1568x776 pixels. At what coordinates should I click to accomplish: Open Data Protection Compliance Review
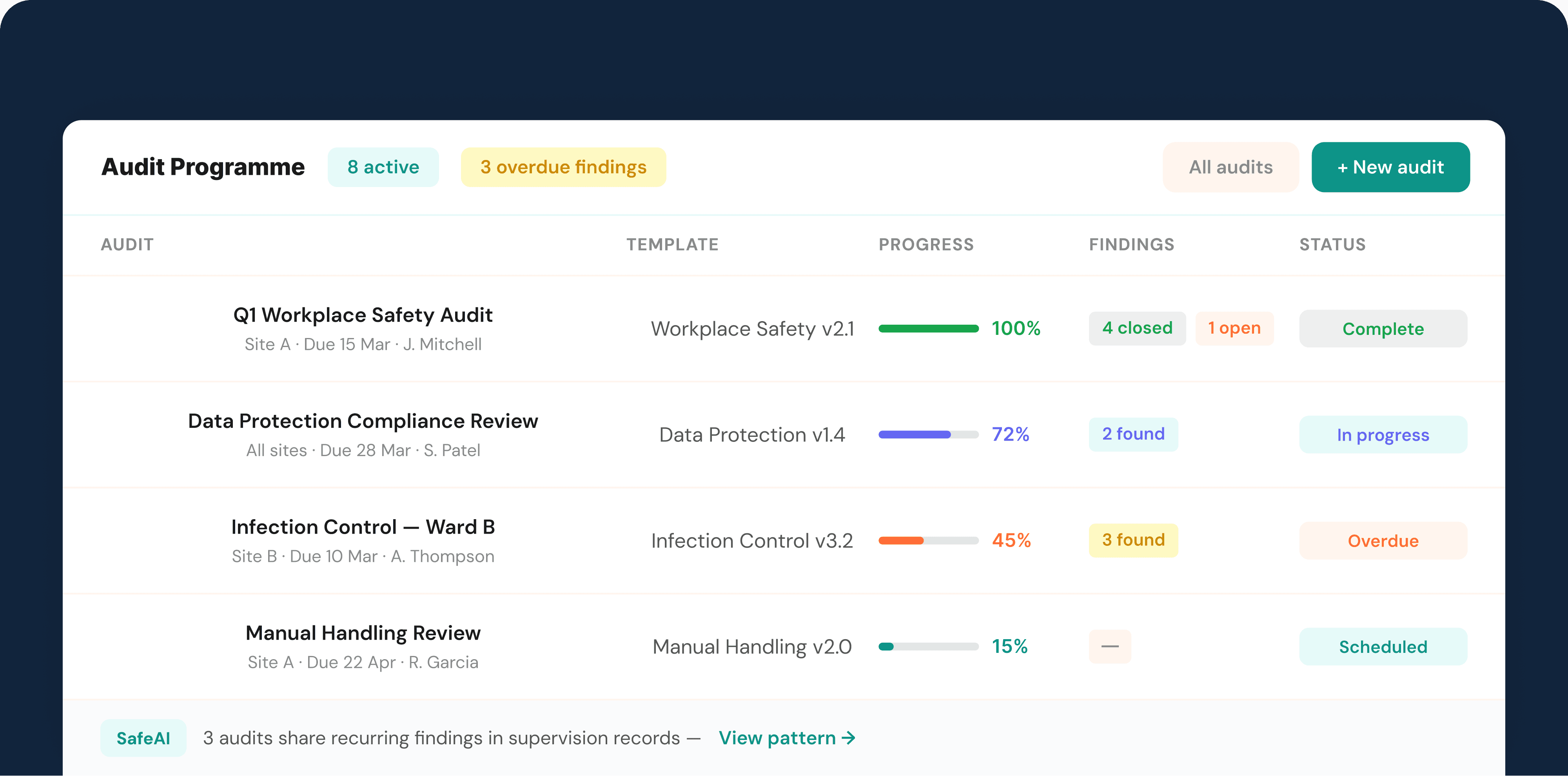pos(363,421)
